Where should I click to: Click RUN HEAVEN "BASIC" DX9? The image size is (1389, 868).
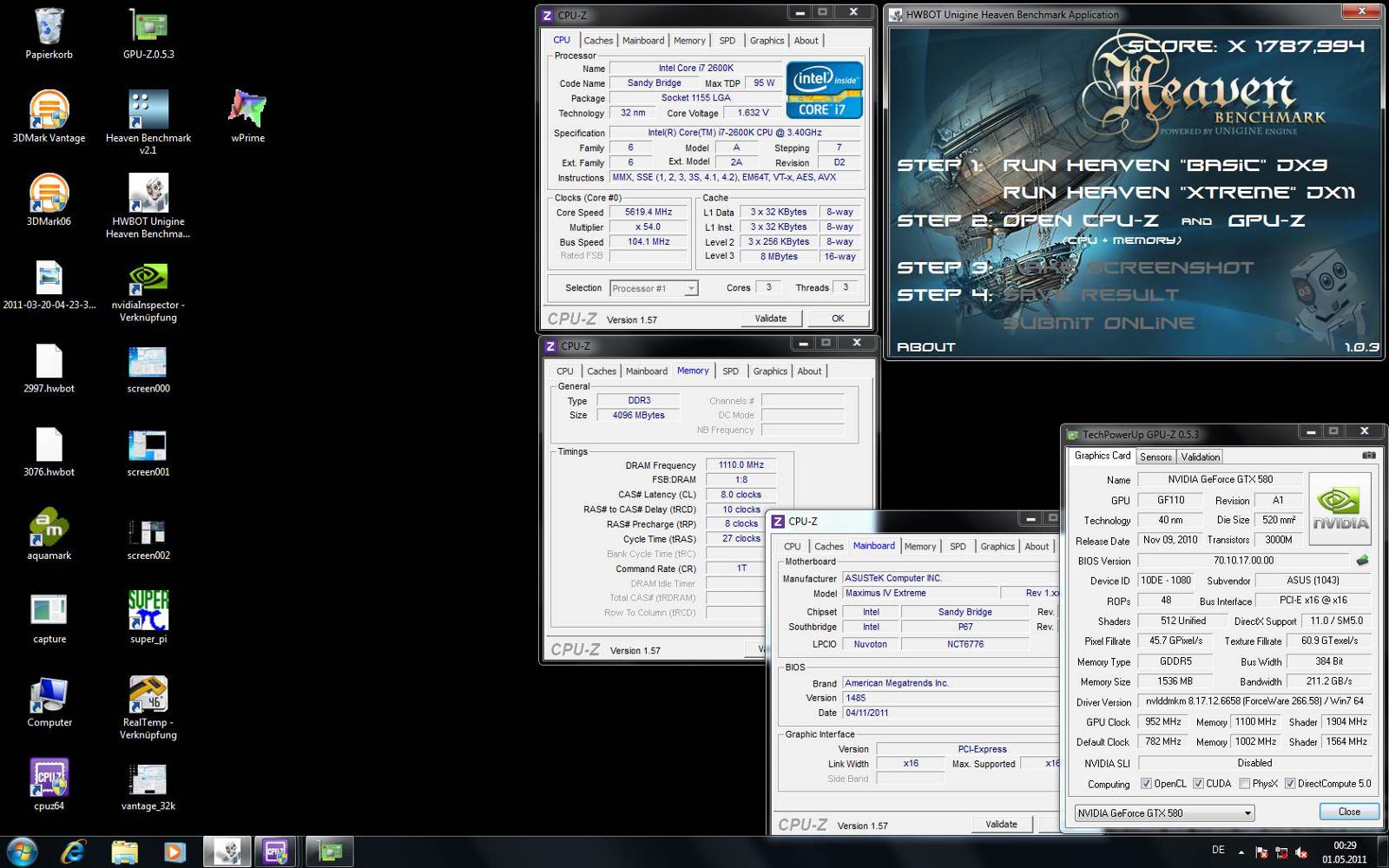point(1165,165)
